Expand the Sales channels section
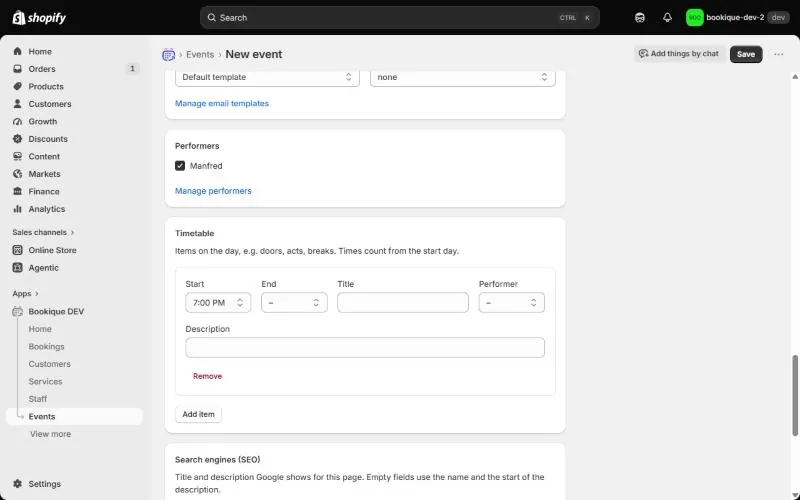Image resolution: width=800 pixels, height=500 pixels. pos(43,233)
